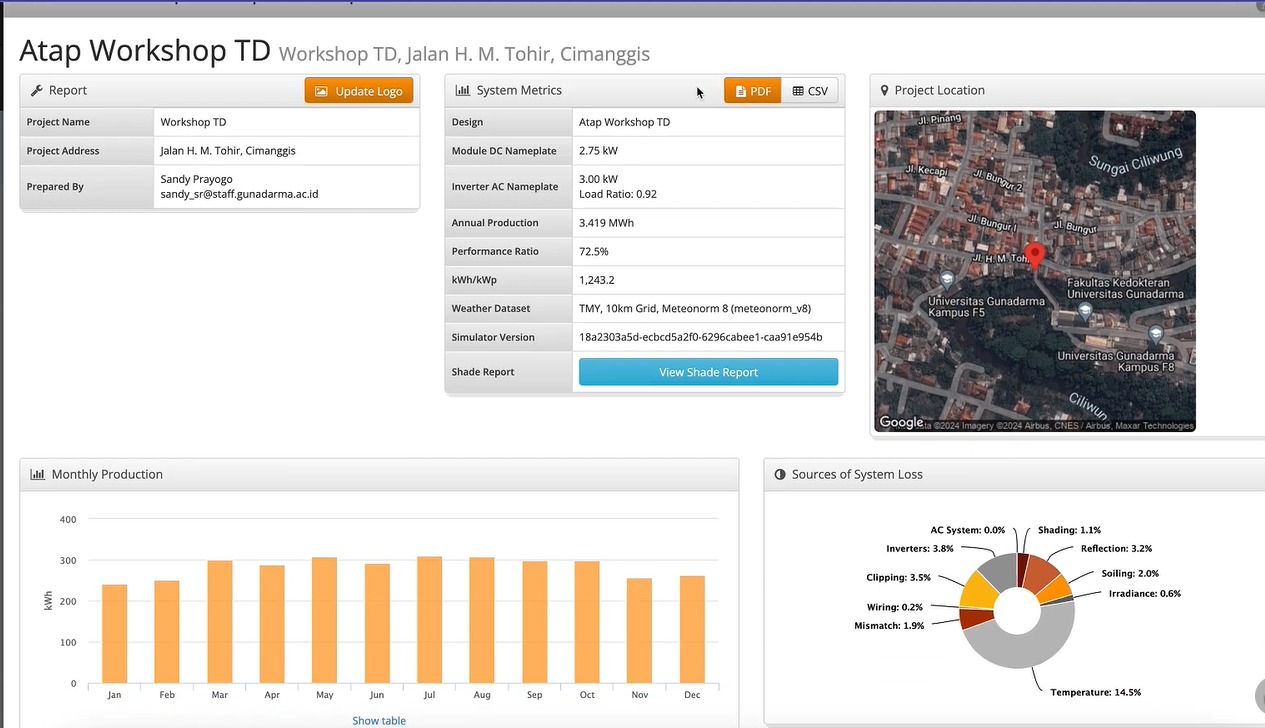Click the Dec bar in Monthly Production
Image resolution: width=1265 pixels, height=728 pixels.
click(x=692, y=630)
